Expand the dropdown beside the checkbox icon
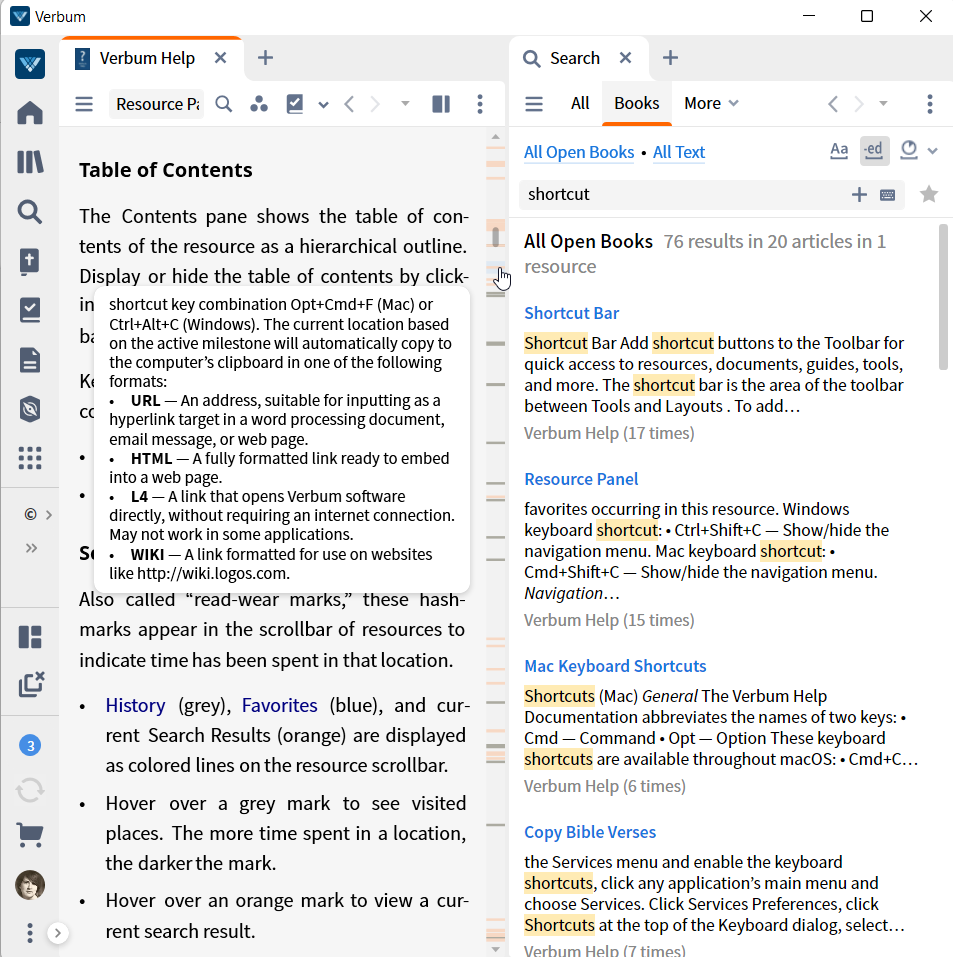 pyautogui.click(x=324, y=105)
